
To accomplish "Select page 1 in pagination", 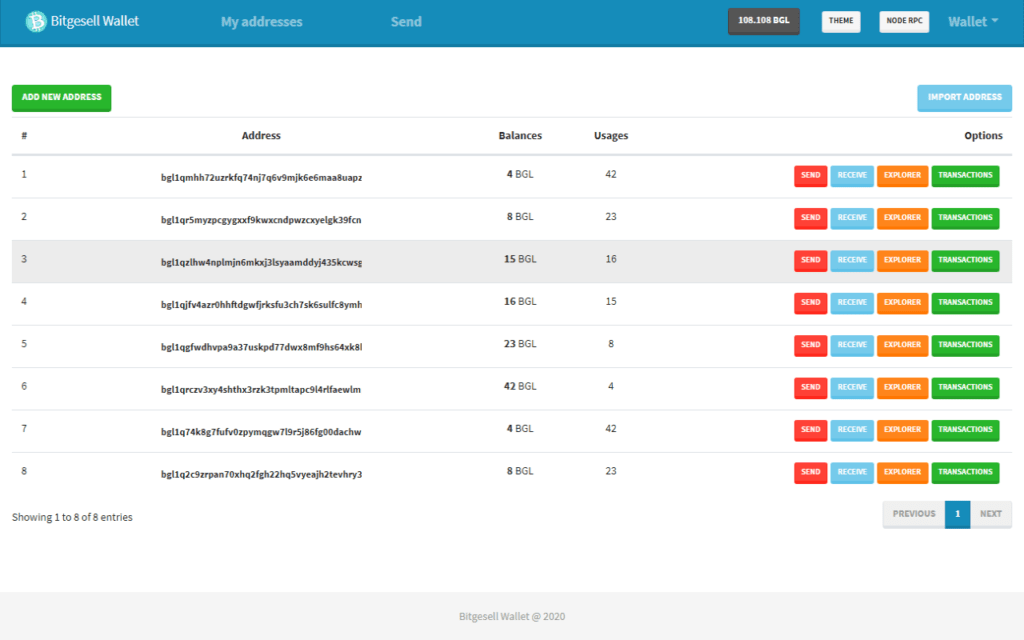I will tap(957, 514).
